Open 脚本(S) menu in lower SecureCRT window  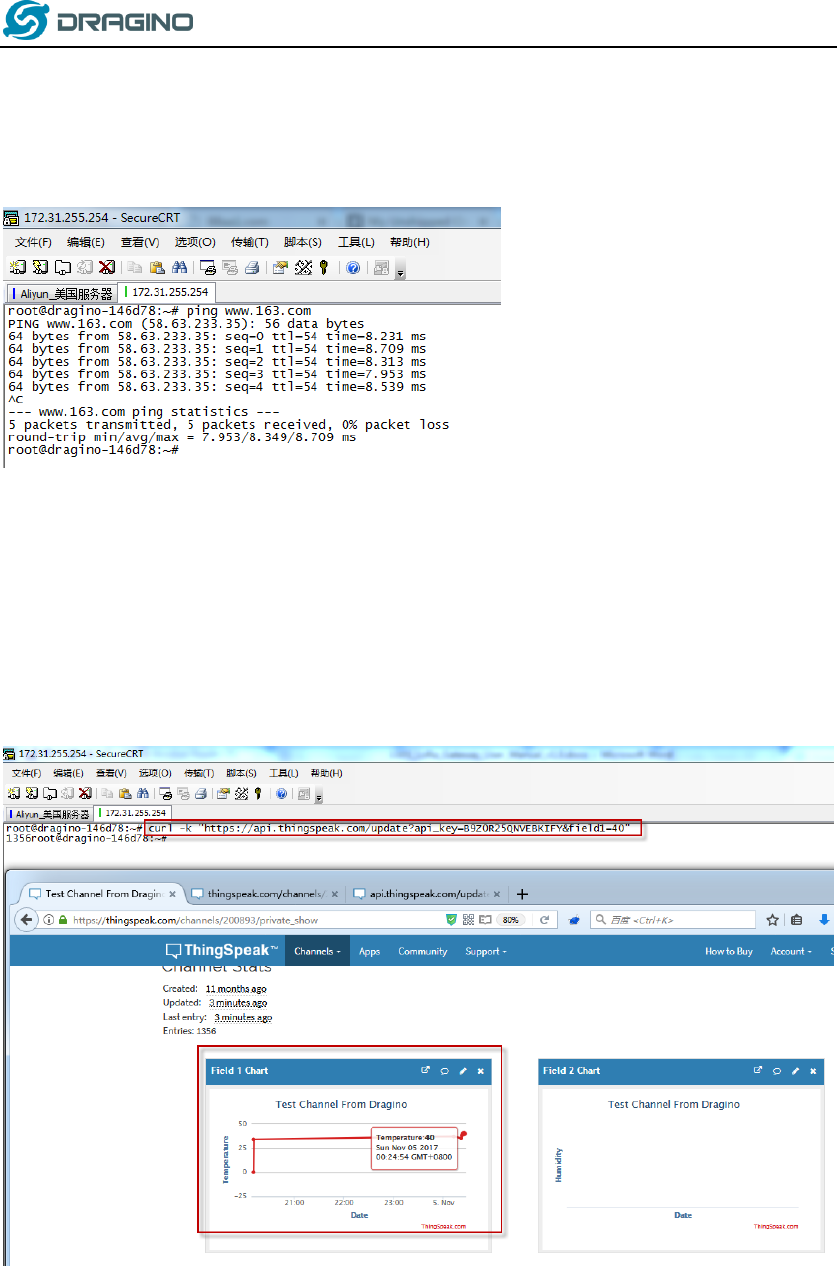pos(241,773)
